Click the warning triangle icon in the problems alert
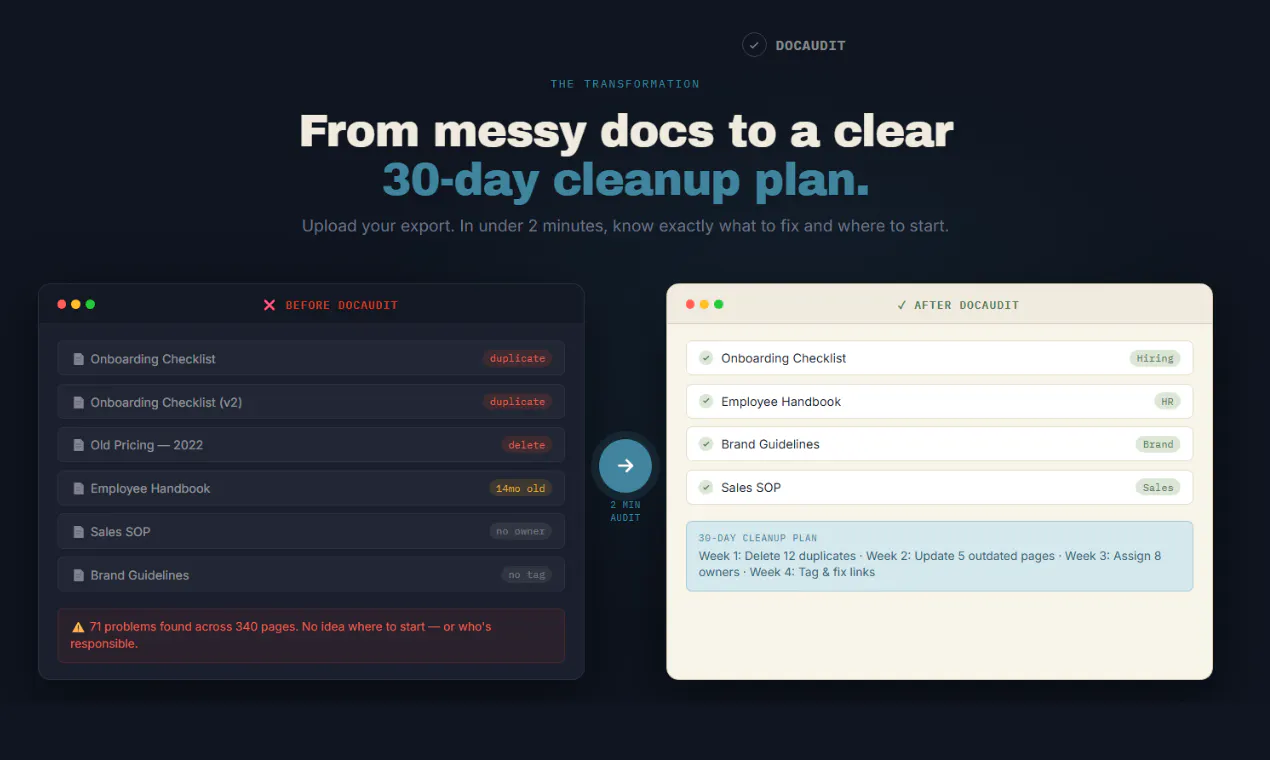Image resolution: width=1270 pixels, height=760 pixels. pyautogui.click(x=78, y=627)
